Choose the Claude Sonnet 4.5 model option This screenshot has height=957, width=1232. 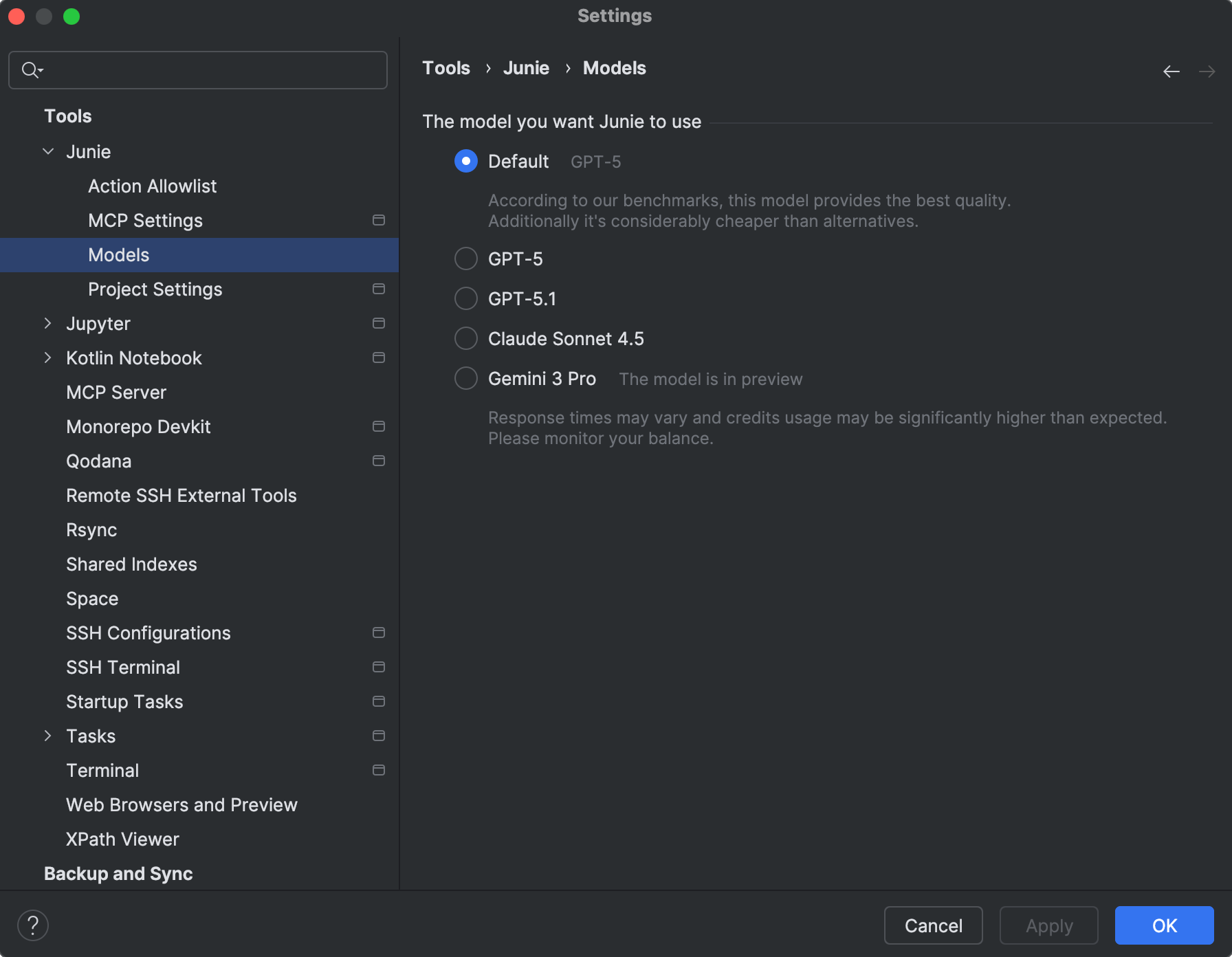(466, 338)
